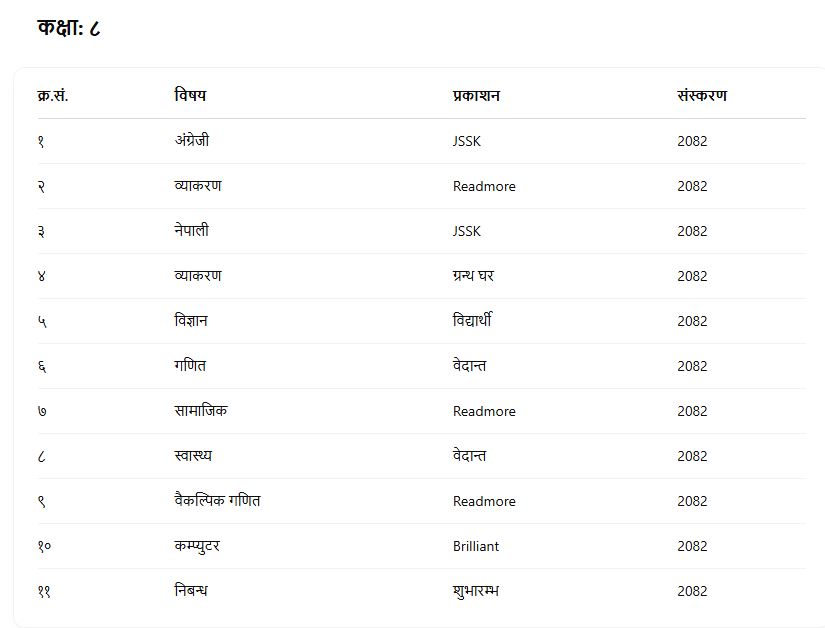The image size is (825, 628).
Task: Click the "प्रकाशन" column header
Action: (x=476, y=96)
